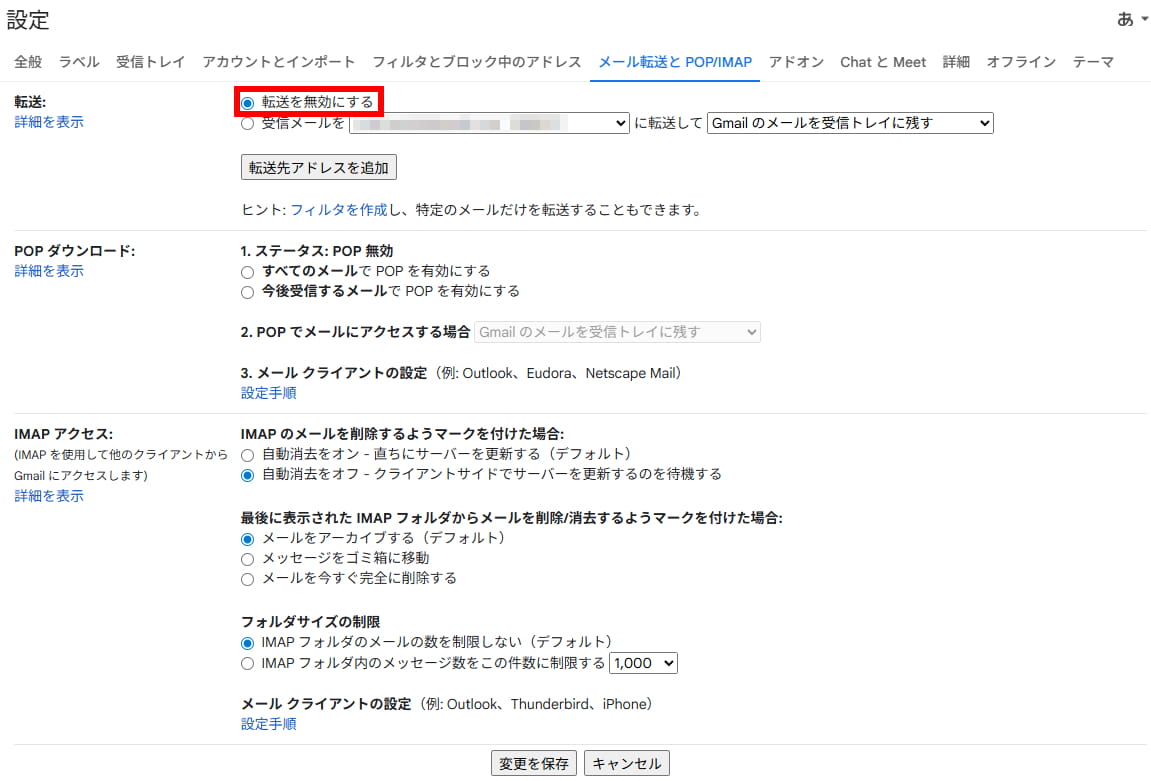Click the 転送先アドレスを追加 button
Screen dimensions: 1151x781
pos(319,168)
